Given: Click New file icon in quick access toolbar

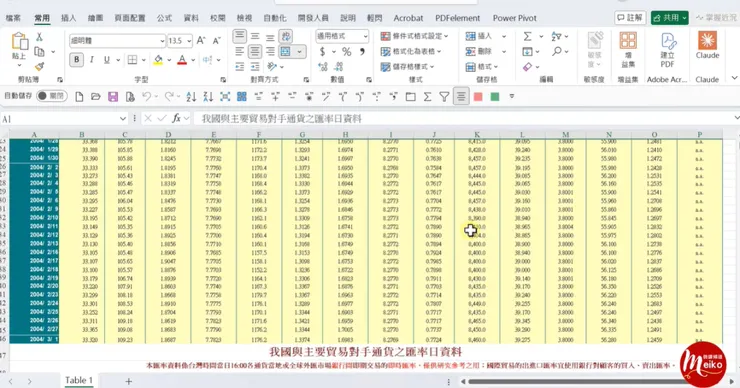Looking at the screenshot, I should [79, 97].
